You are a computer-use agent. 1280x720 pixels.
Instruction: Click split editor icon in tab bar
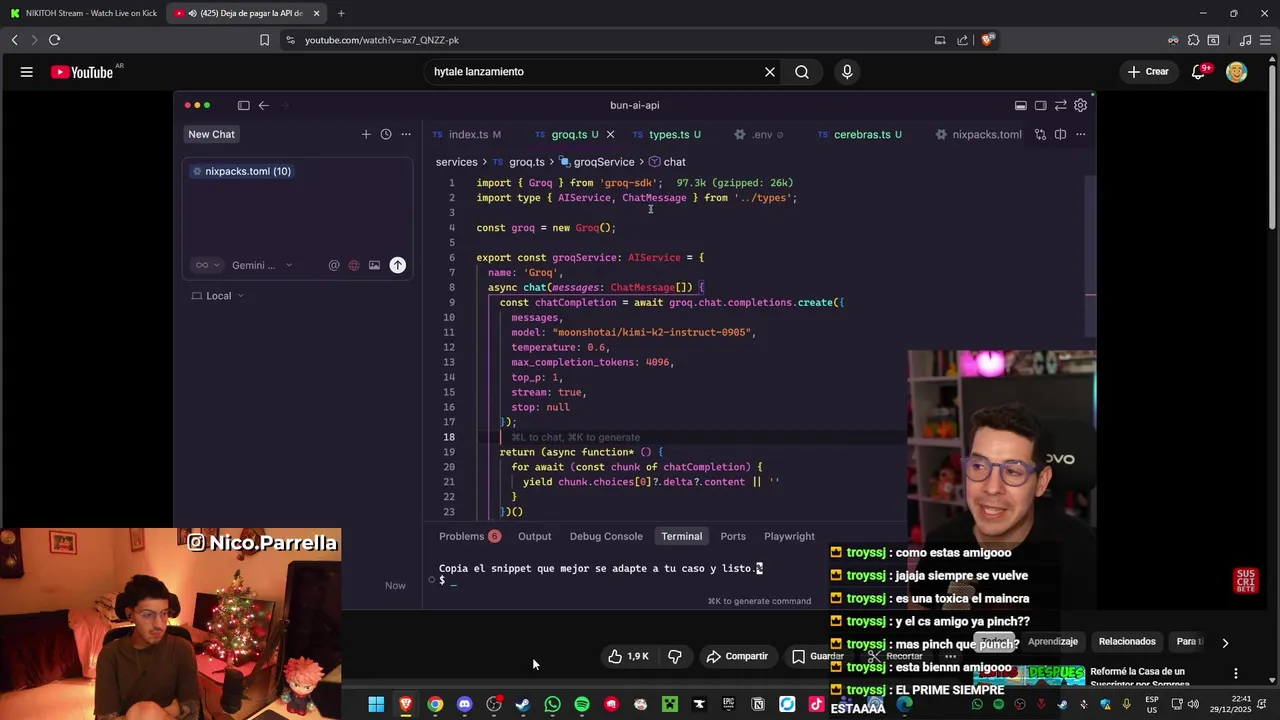point(1060,134)
